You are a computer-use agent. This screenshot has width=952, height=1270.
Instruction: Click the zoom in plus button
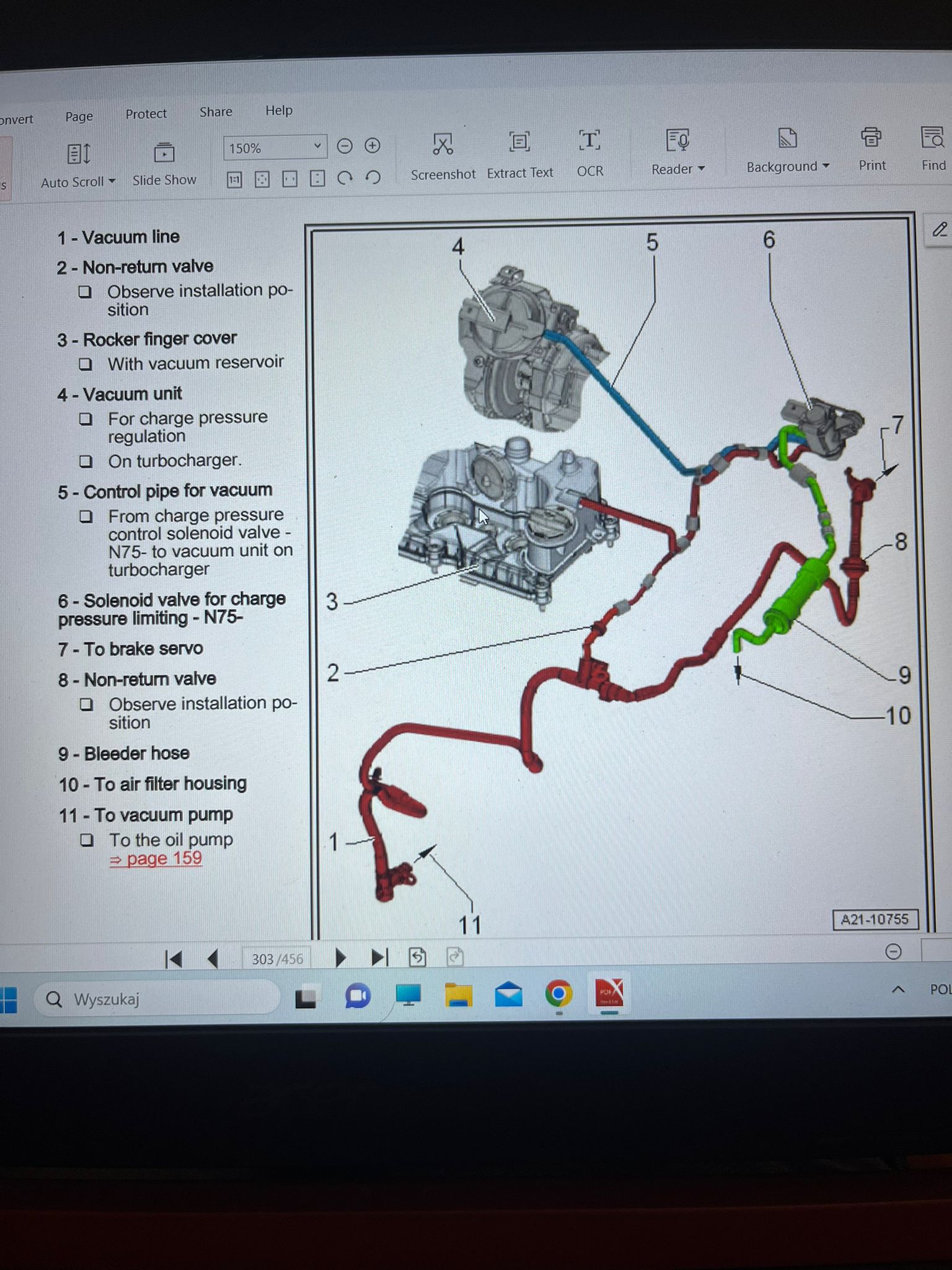point(372,146)
